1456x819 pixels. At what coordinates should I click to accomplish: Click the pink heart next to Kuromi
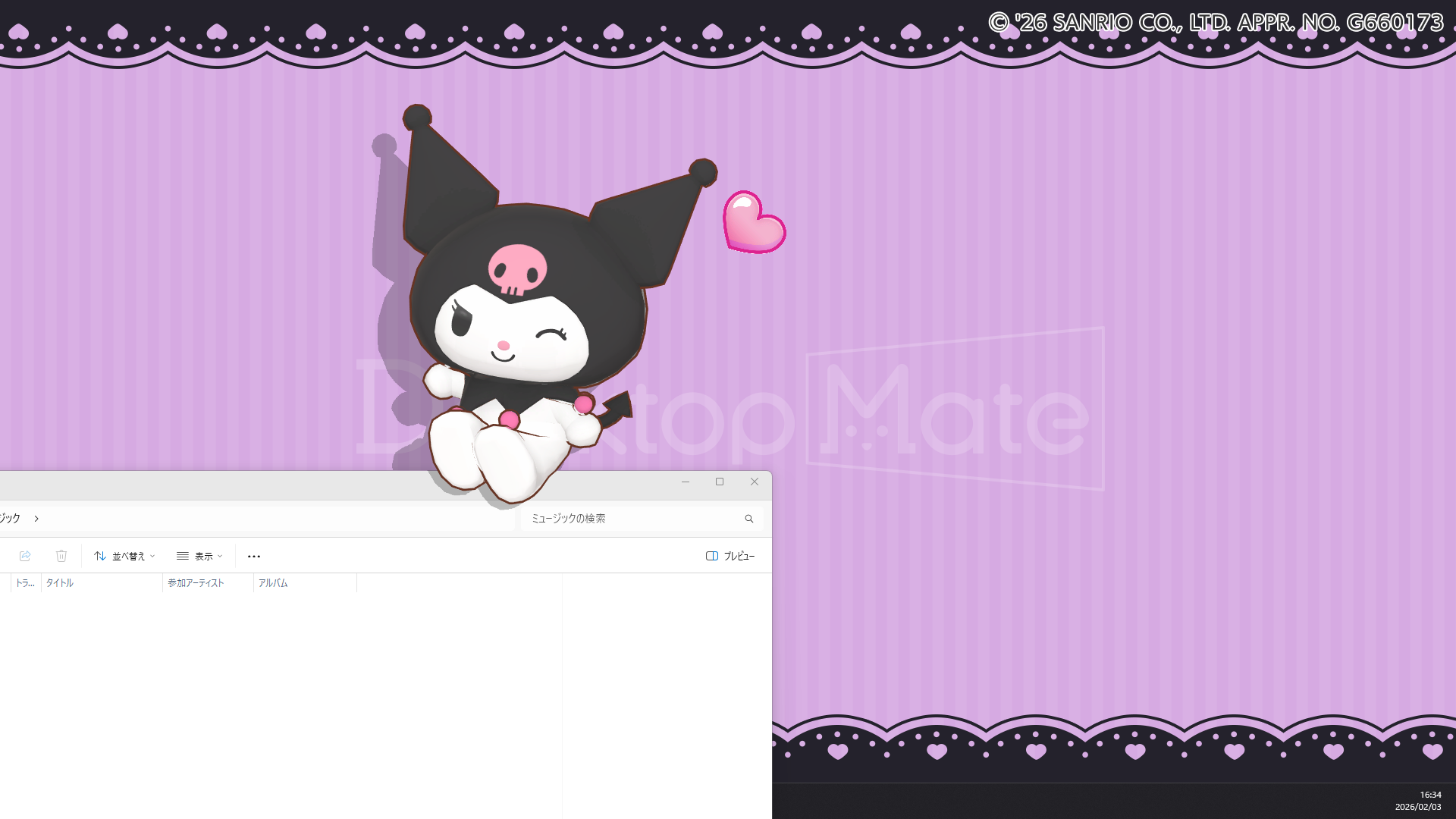[x=755, y=222]
